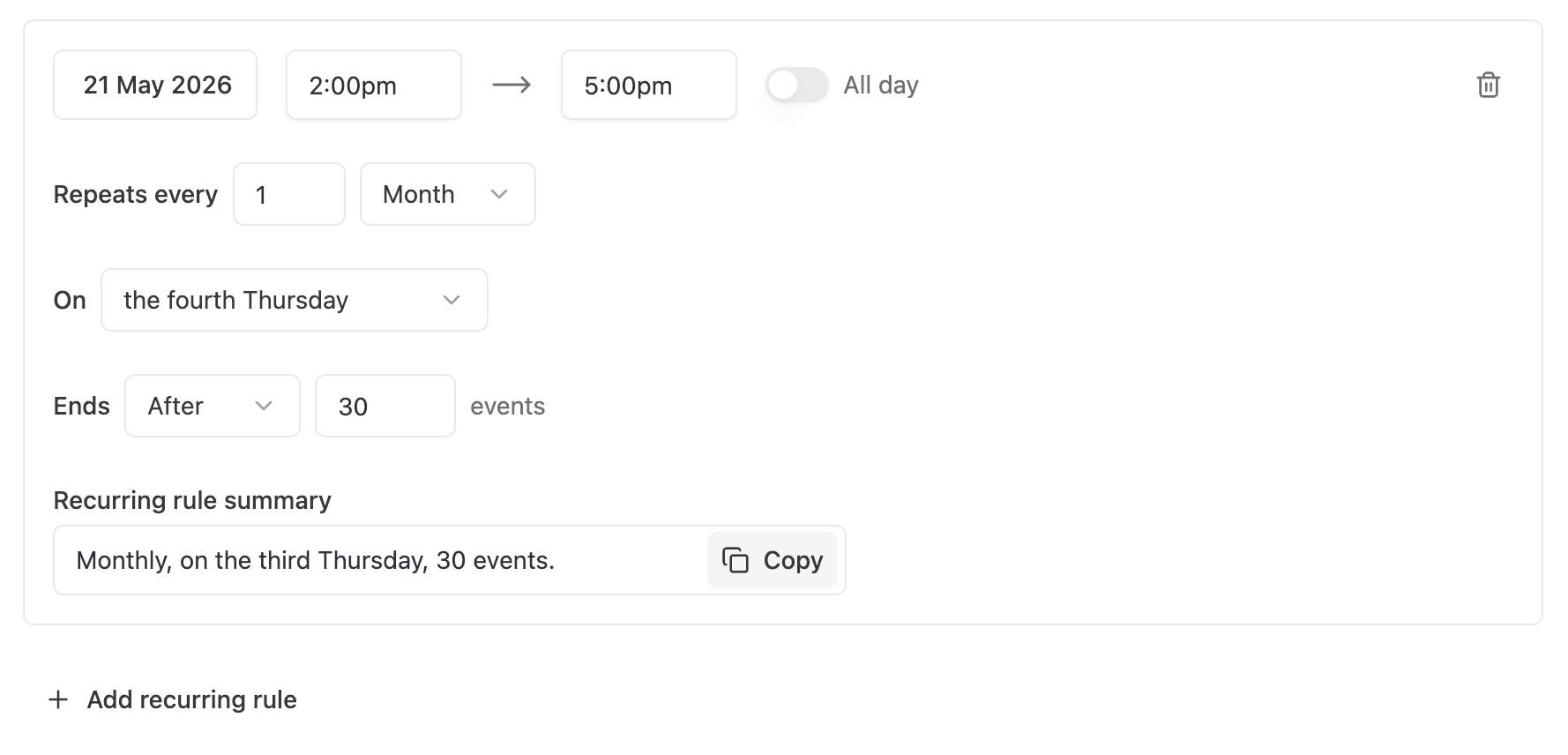Click the recurring rule summary text

[316, 560]
